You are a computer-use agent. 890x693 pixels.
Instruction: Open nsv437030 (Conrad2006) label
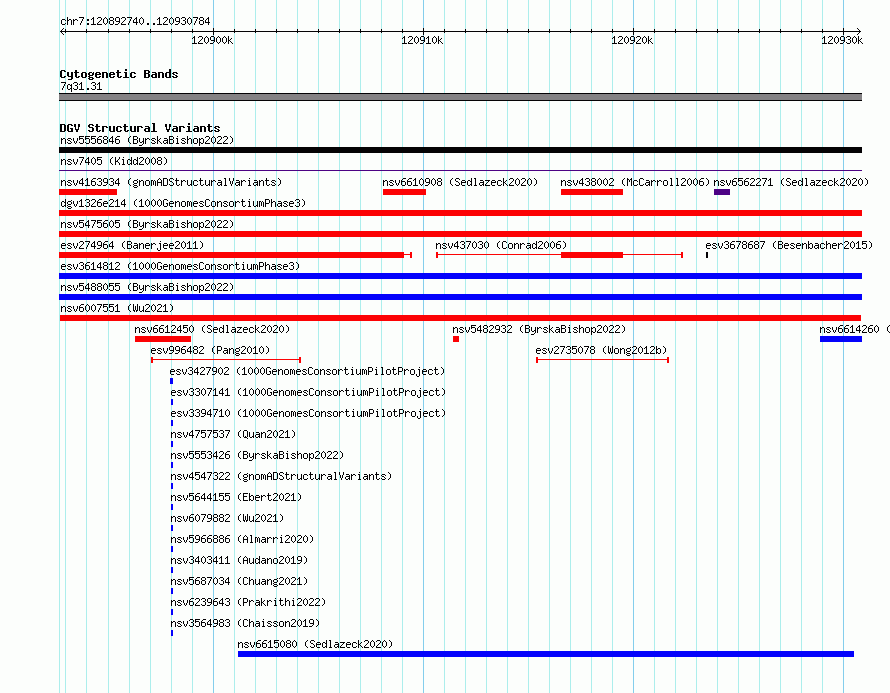(x=501, y=245)
